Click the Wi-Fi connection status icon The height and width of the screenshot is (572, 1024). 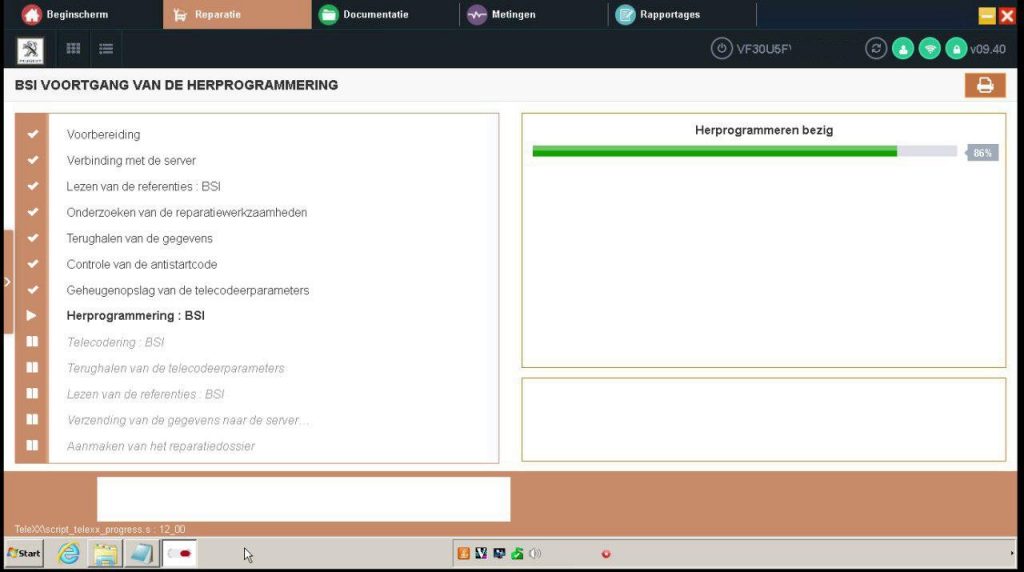pos(930,49)
